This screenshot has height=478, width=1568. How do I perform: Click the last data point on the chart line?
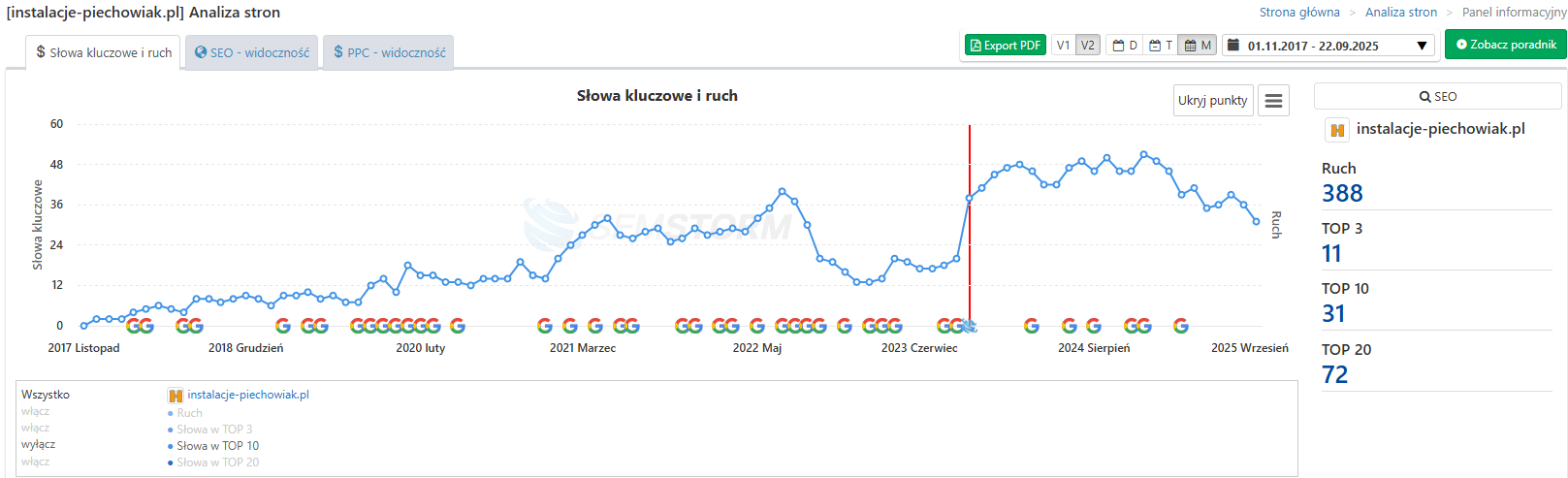pos(1257,222)
